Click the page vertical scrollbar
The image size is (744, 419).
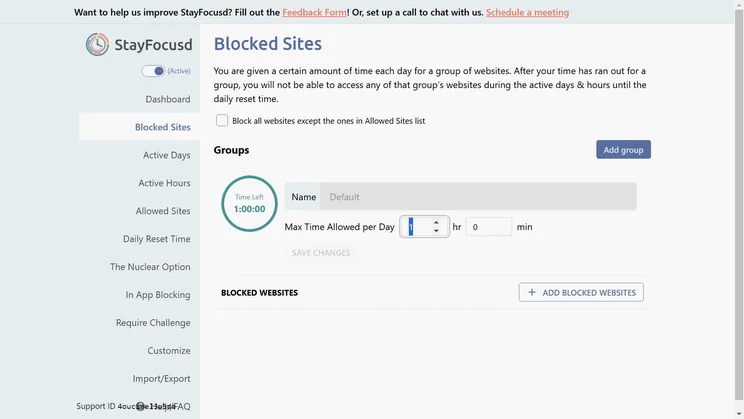(739, 204)
